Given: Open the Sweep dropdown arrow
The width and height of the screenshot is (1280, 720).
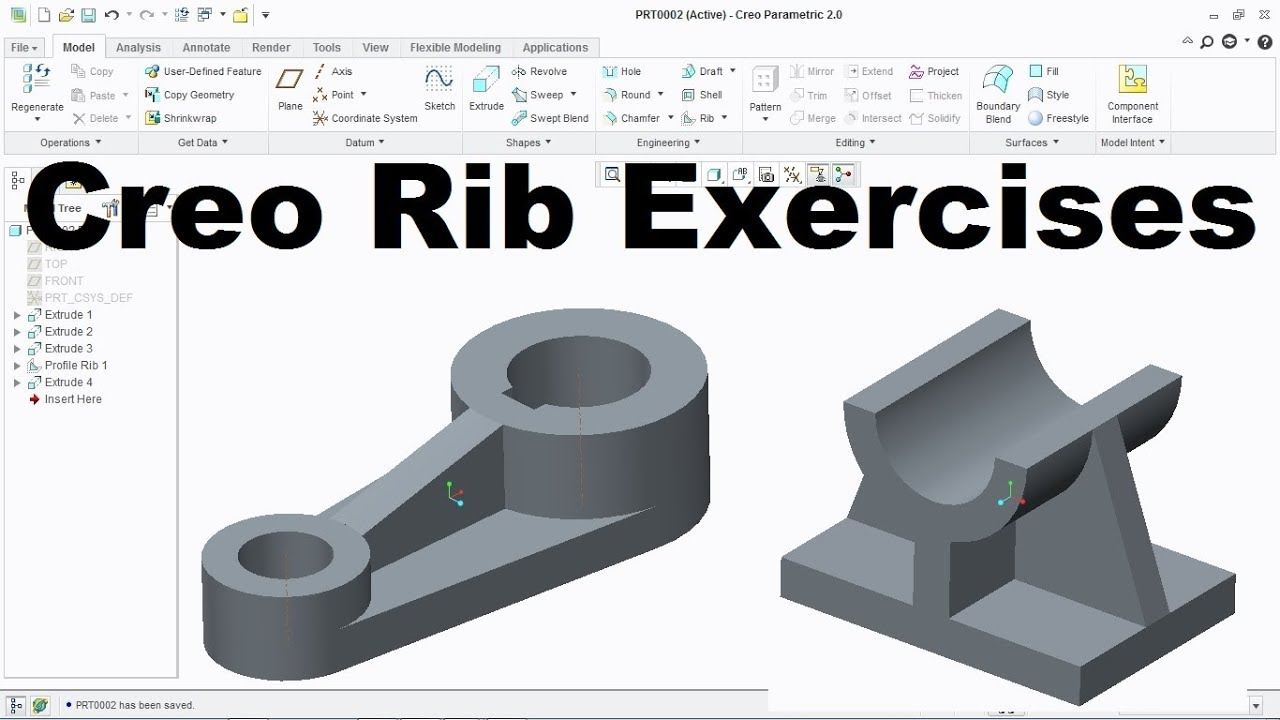Looking at the screenshot, I should click(x=573, y=95).
